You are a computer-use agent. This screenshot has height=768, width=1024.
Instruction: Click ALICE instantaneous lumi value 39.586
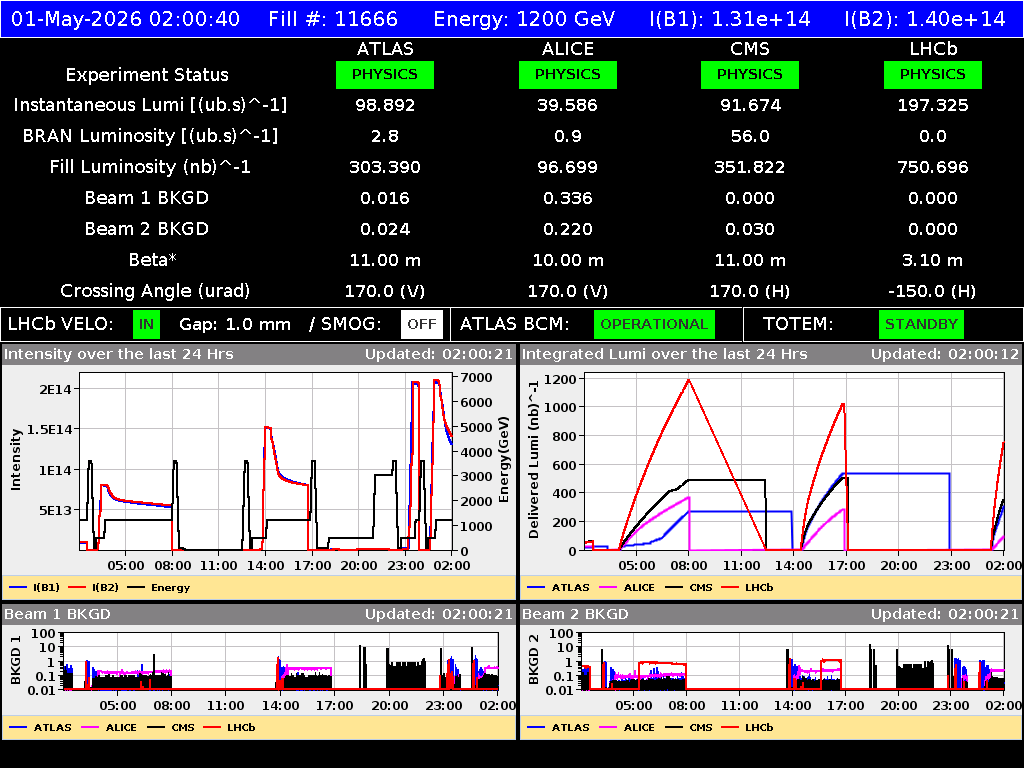tap(568, 105)
